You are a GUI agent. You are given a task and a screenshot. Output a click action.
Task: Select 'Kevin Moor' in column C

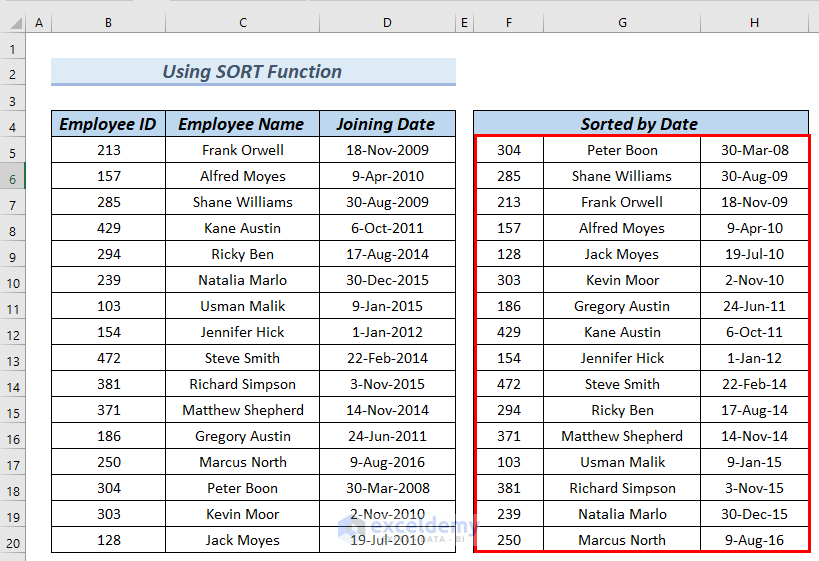tap(242, 514)
